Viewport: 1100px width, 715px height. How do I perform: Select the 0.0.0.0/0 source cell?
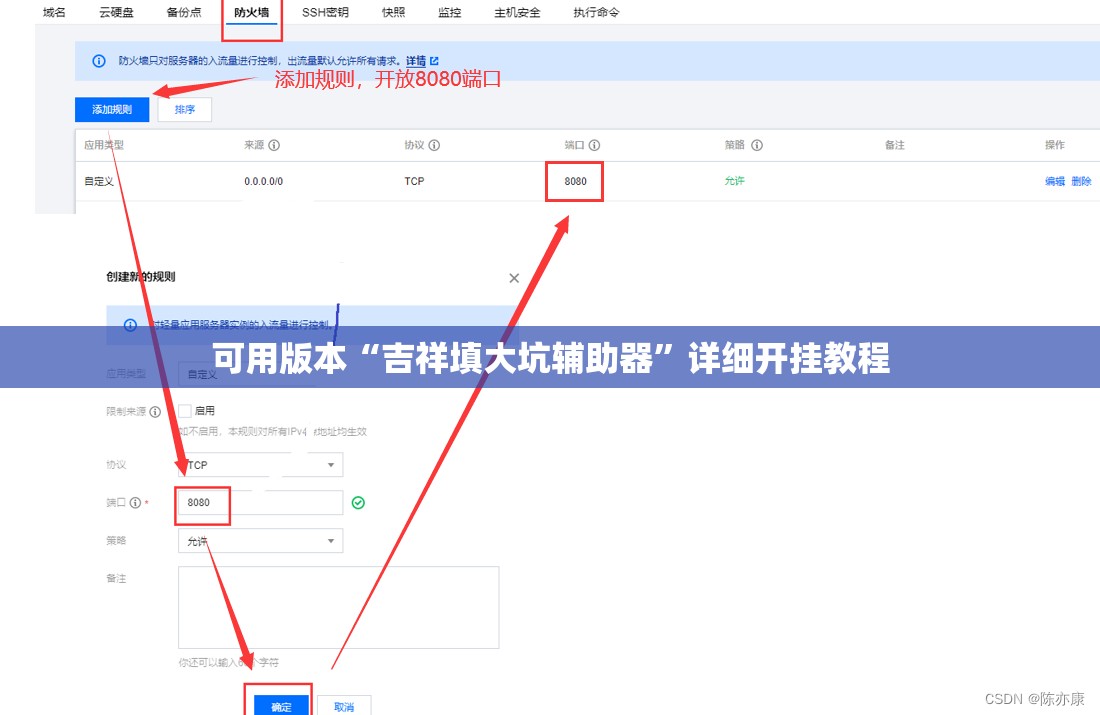pyautogui.click(x=264, y=181)
